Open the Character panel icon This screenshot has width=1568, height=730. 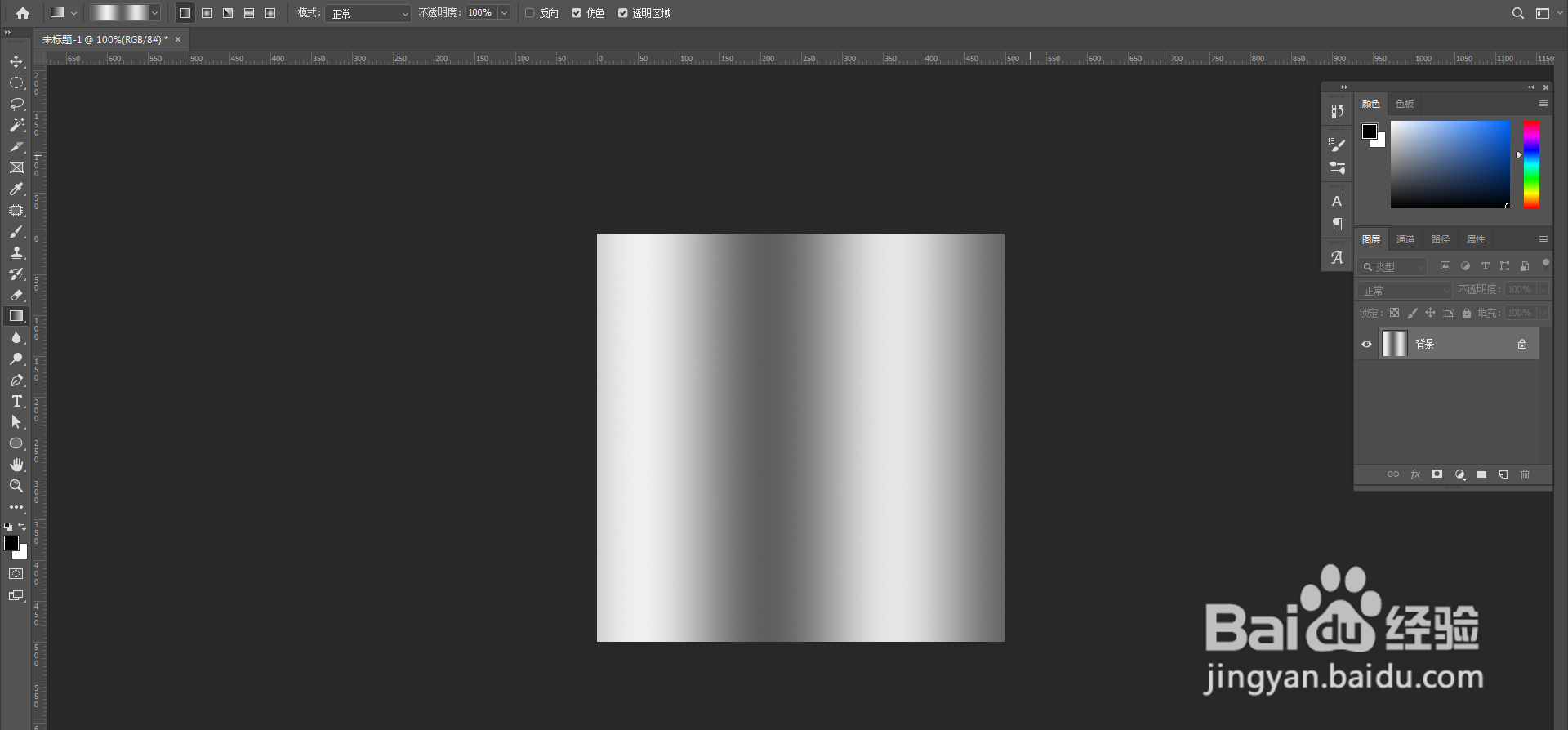coord(1337,201)
